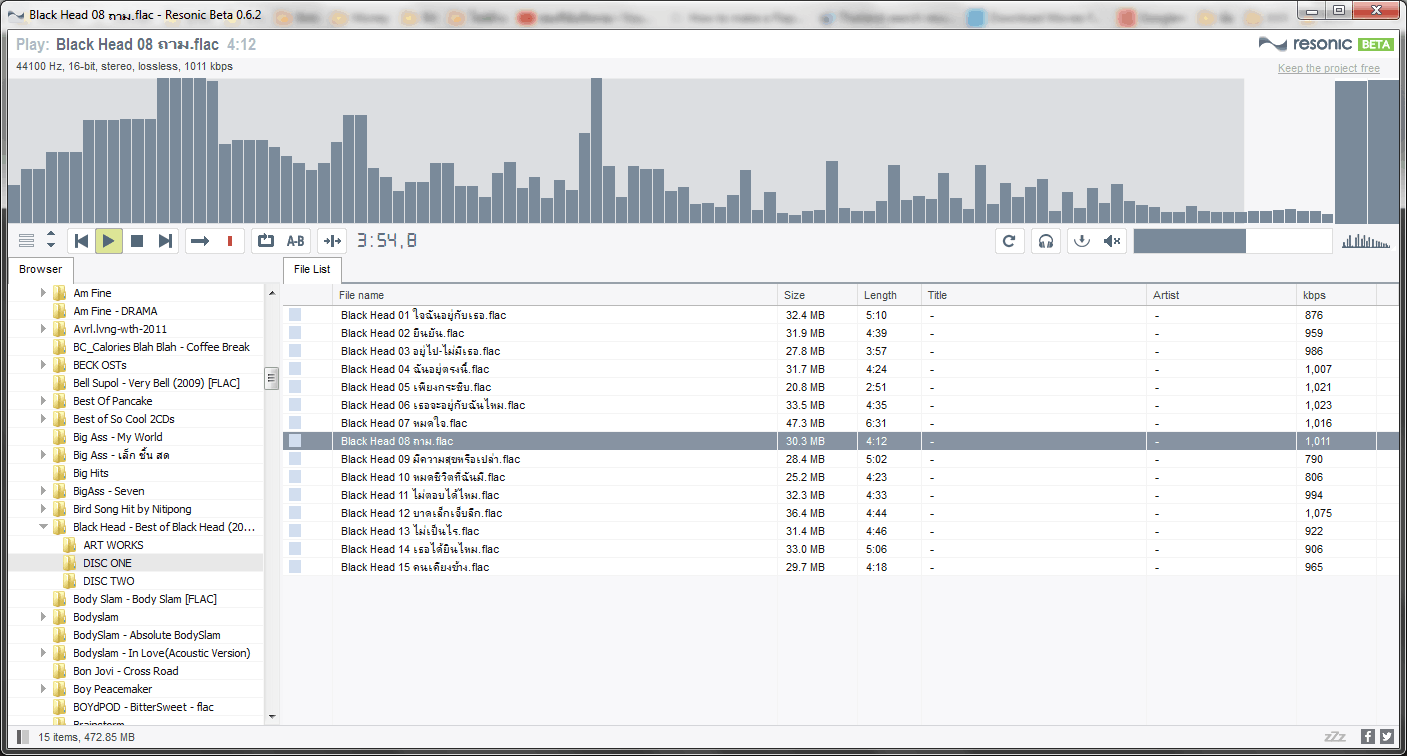Sort by the Size column header
This screenshot has height=756, width=1407.
[x=818, y=295]
